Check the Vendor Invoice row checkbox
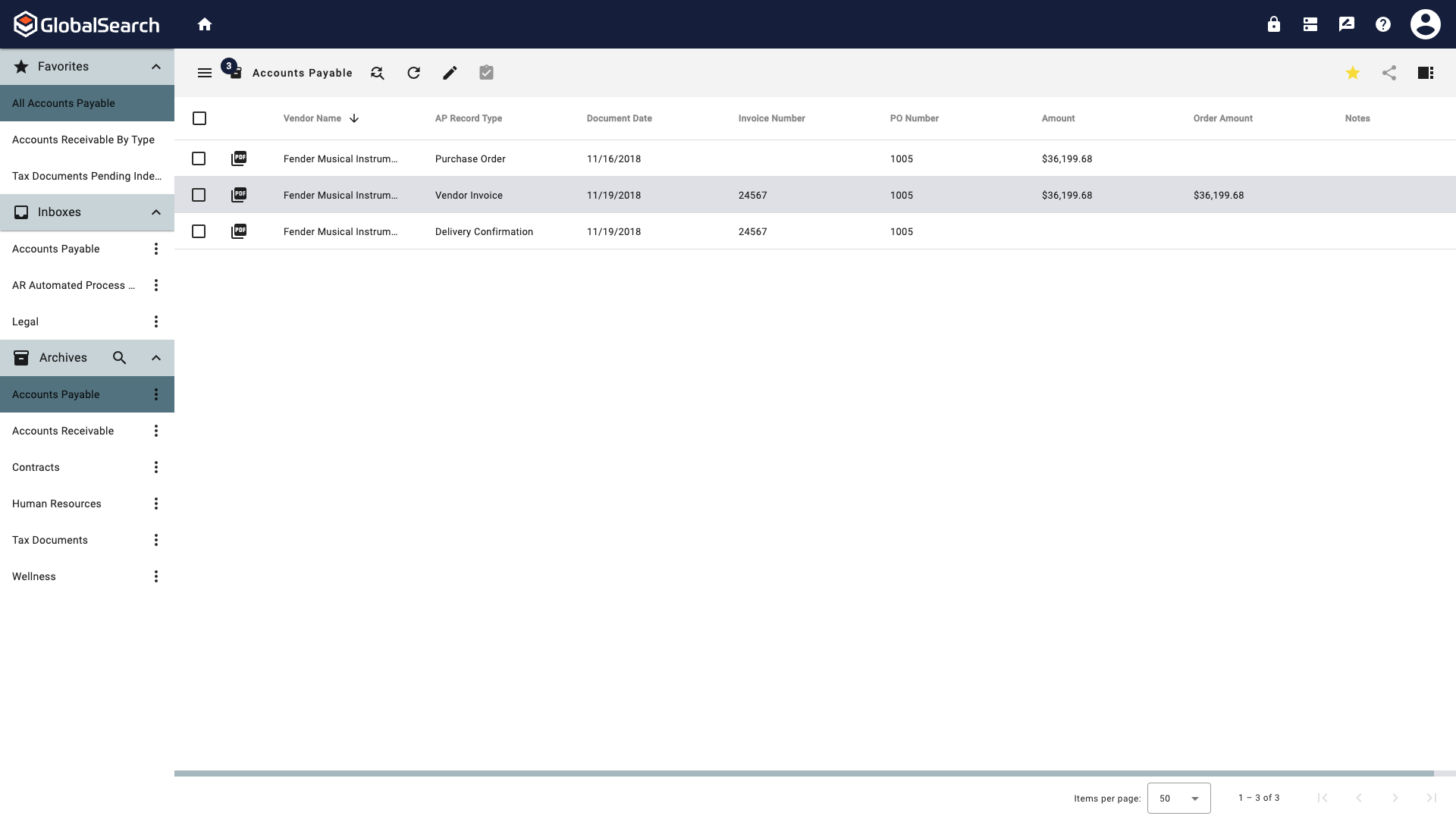The image size is (1456, 819). click(199, 195)
